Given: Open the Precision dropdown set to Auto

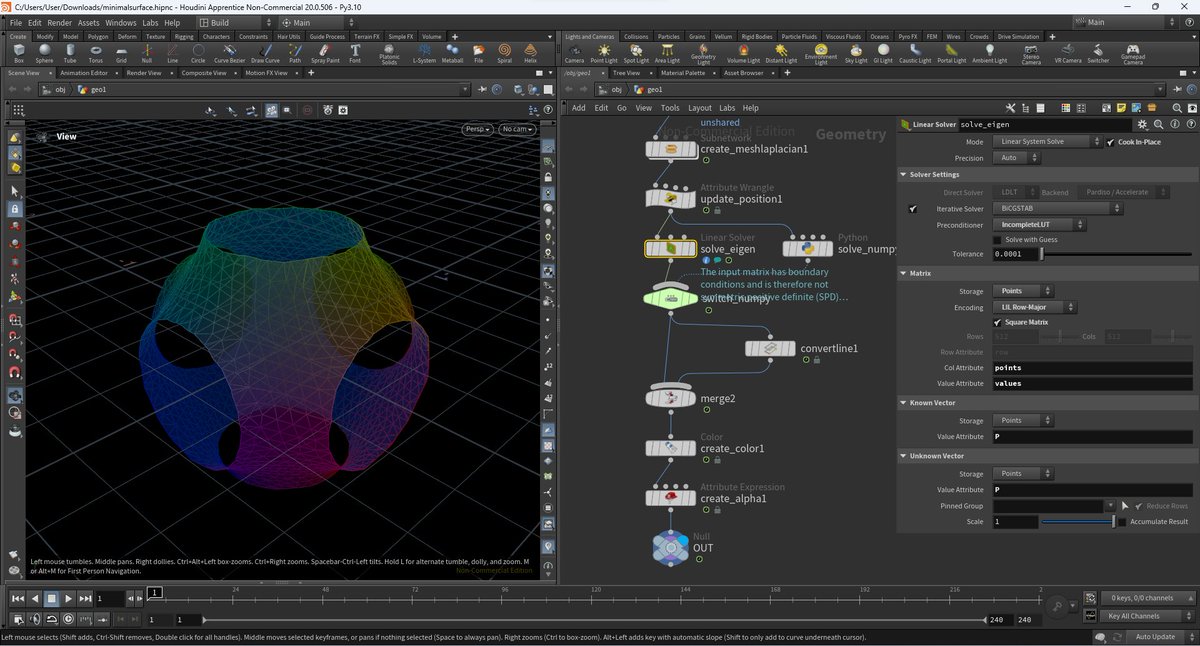Looking at the screenshot, I should 1016,158.
